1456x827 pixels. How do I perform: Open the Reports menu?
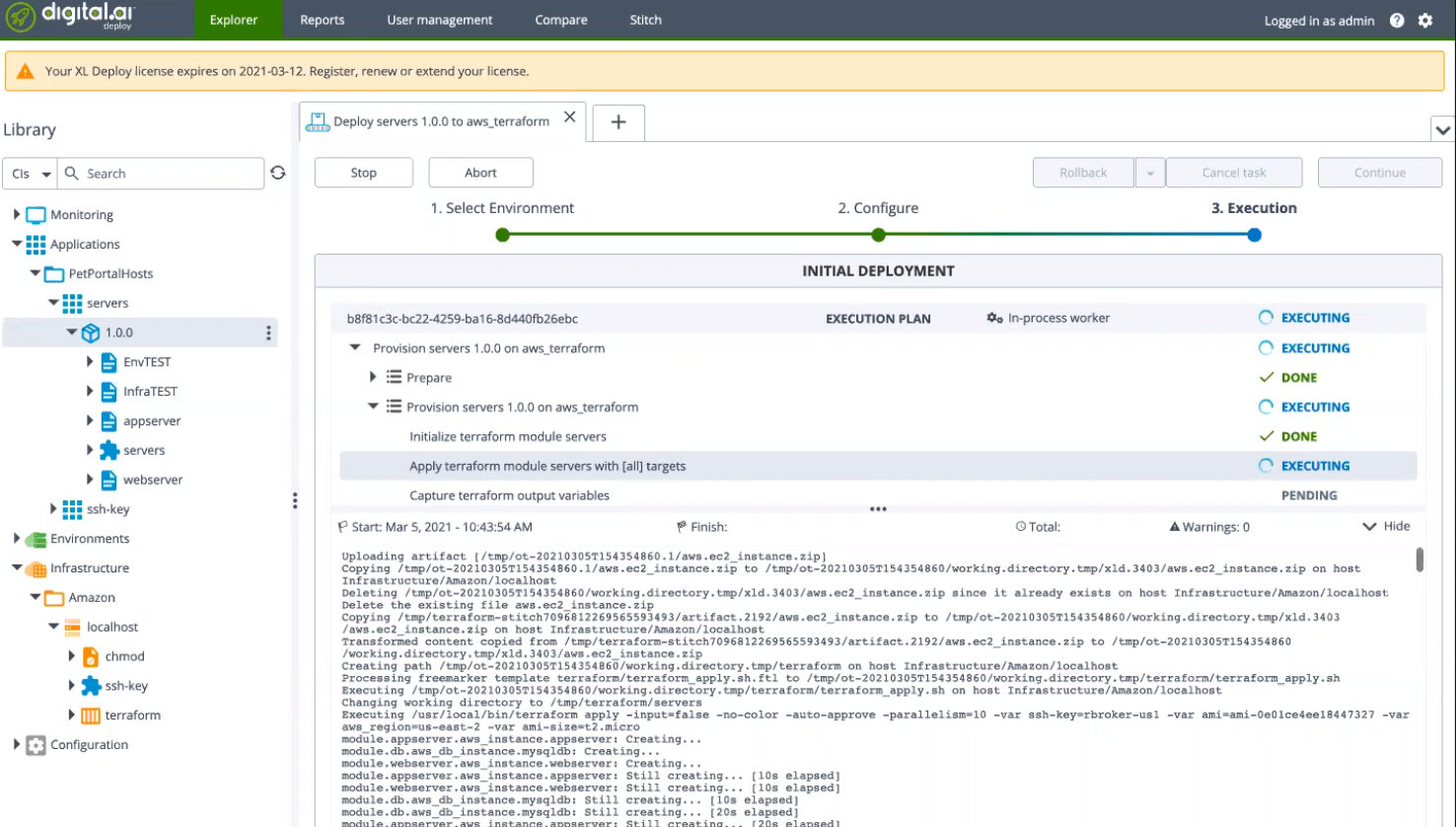(323, 20)
